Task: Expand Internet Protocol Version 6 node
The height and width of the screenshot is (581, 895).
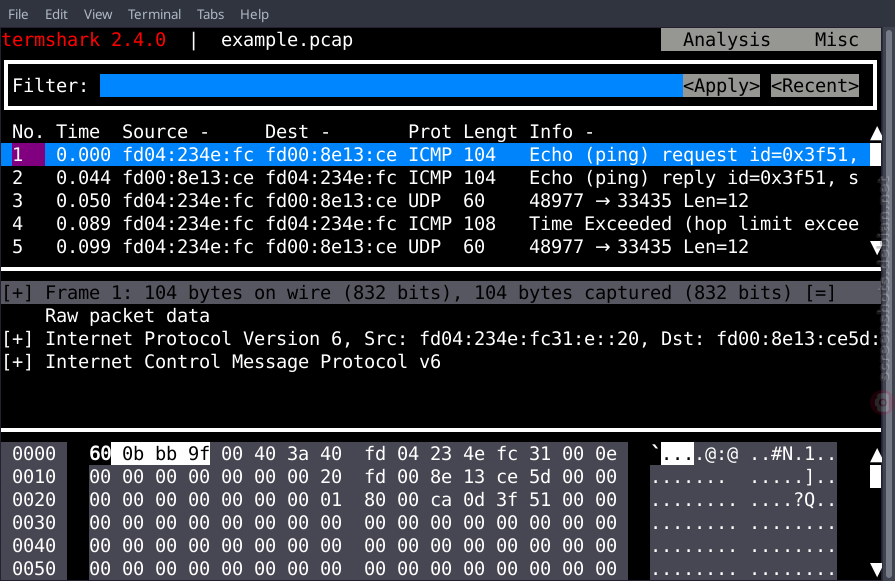Action: point(18,338)
